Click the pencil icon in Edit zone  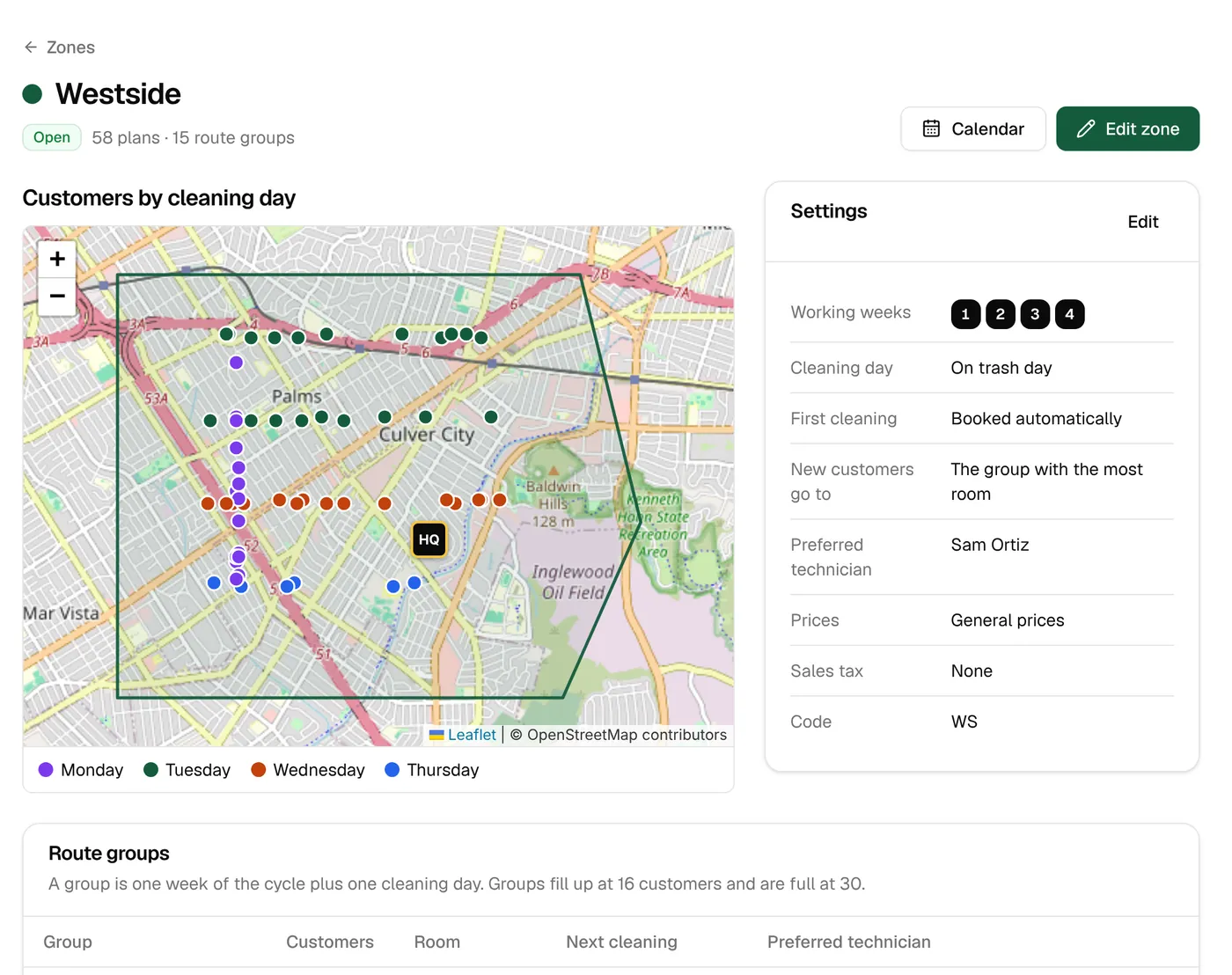[1086, 129]
